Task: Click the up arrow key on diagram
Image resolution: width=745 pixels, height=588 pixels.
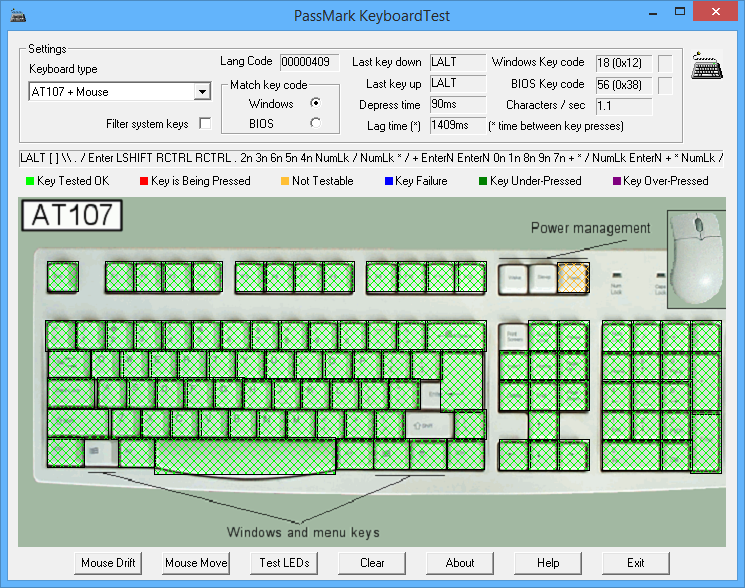Action: pyautogui.click(x=543, y=425)
